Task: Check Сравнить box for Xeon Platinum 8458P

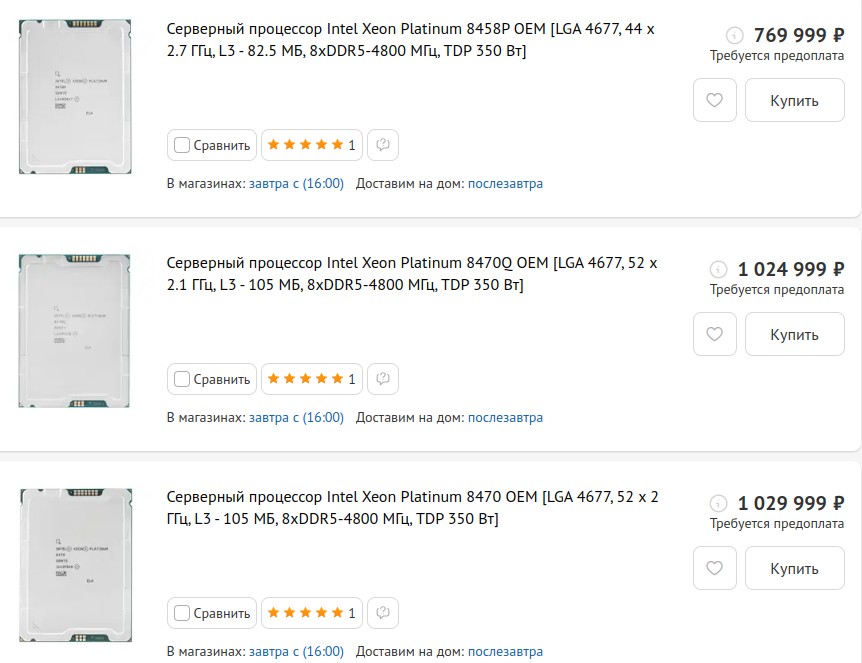Action: click(x=181, y=145)
